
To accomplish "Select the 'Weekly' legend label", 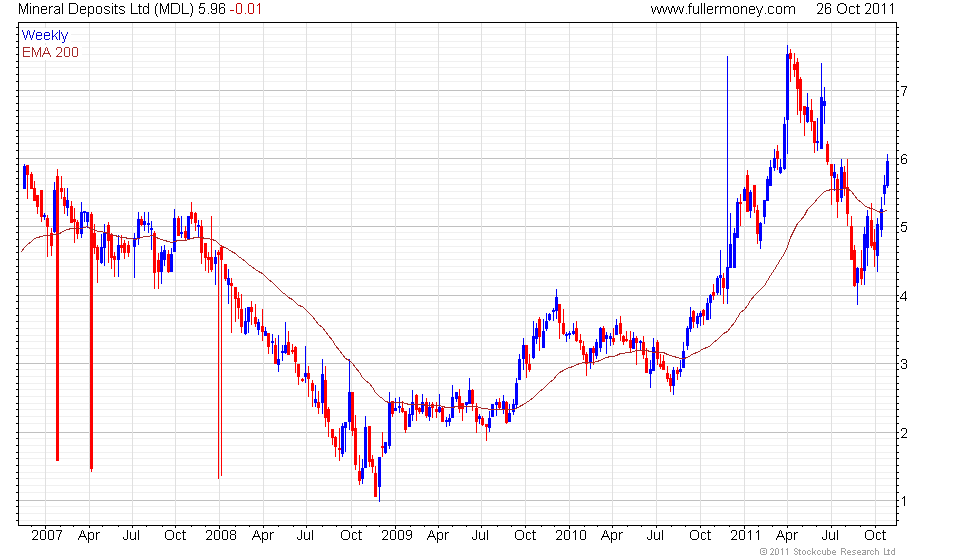I will click(44, 36).
